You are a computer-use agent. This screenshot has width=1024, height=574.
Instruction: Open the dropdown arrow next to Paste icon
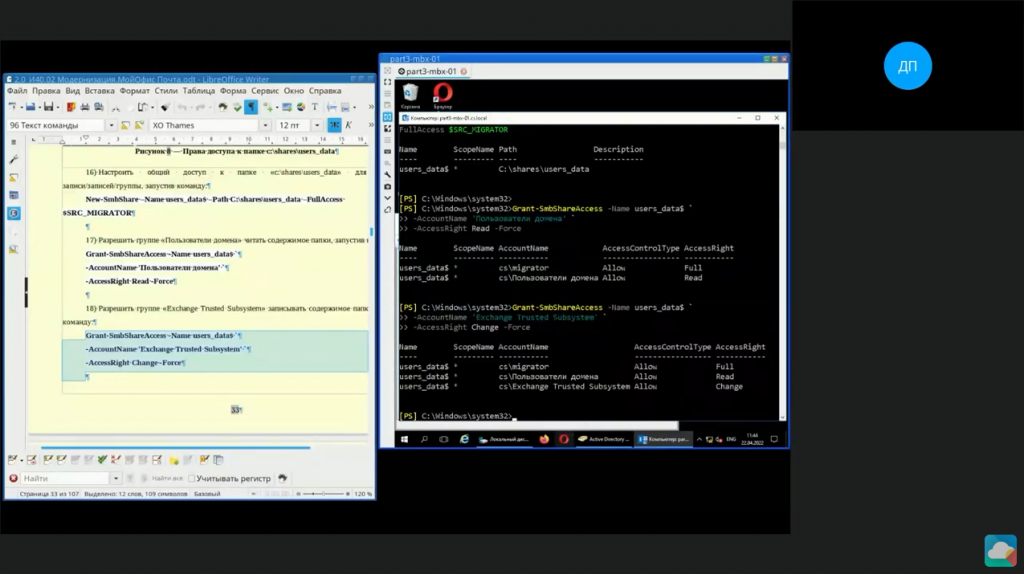click(x=152, y=107)
